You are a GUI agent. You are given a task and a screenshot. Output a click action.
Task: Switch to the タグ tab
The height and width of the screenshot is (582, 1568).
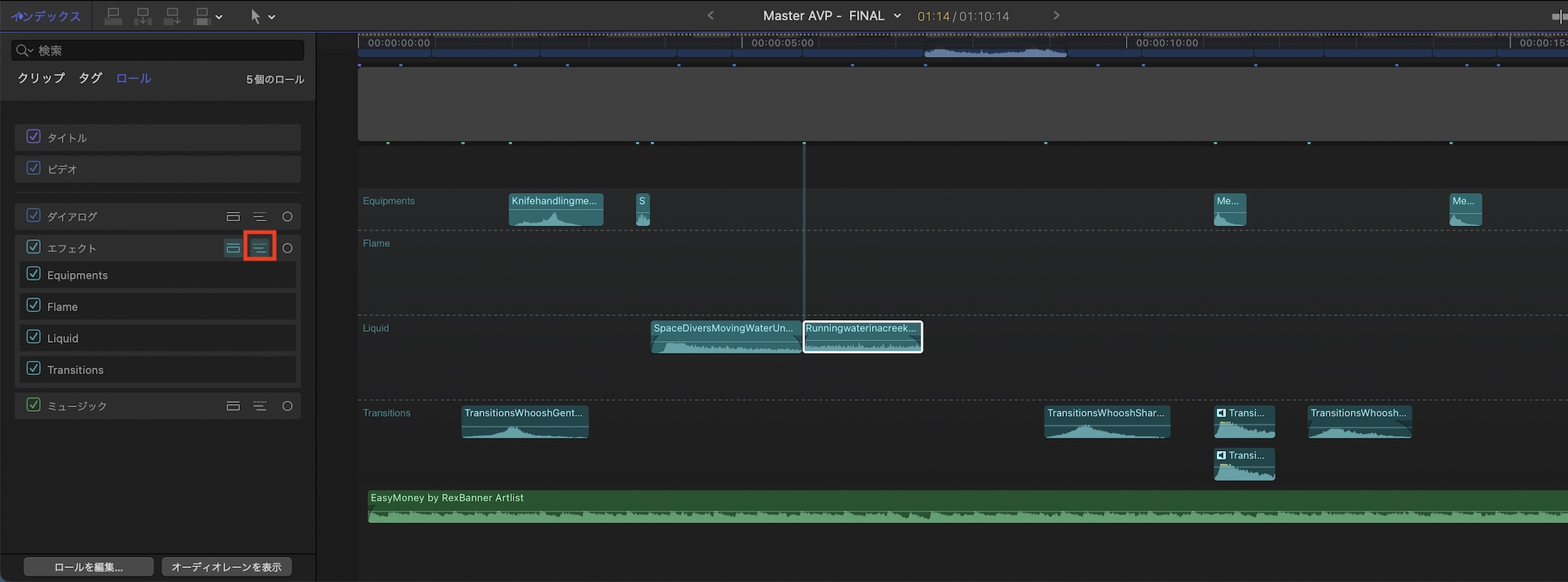90,78
